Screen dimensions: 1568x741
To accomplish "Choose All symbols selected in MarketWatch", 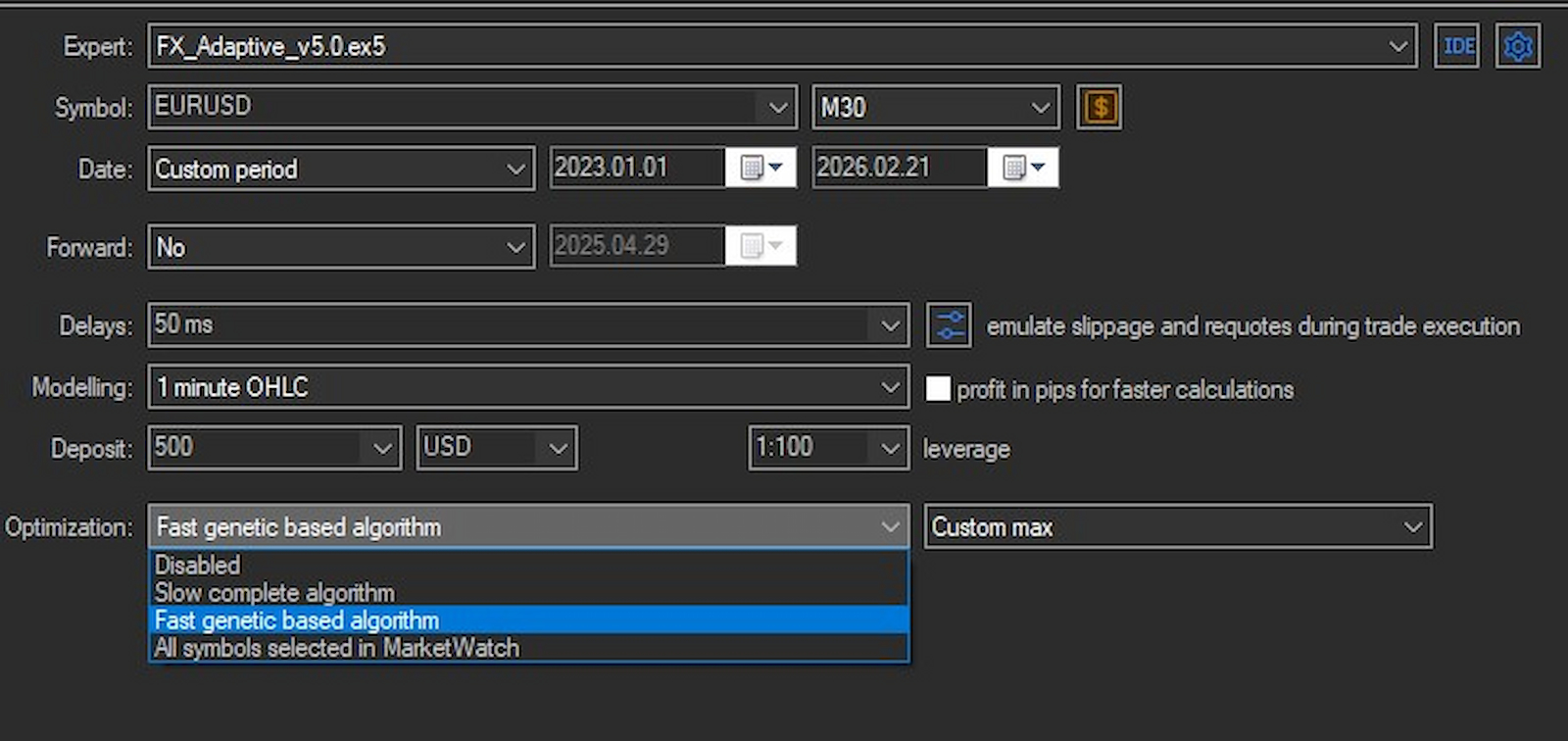I will tap(528, 647).
